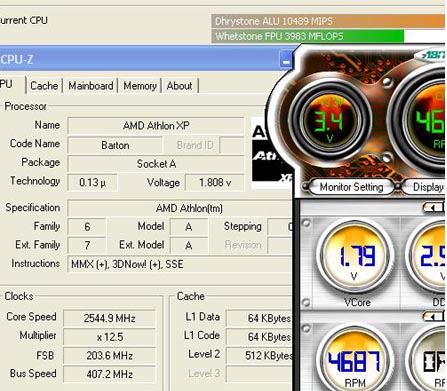Click the Family value 6
Viewport: 447px width, 391px height.
[x=87, y=227]
